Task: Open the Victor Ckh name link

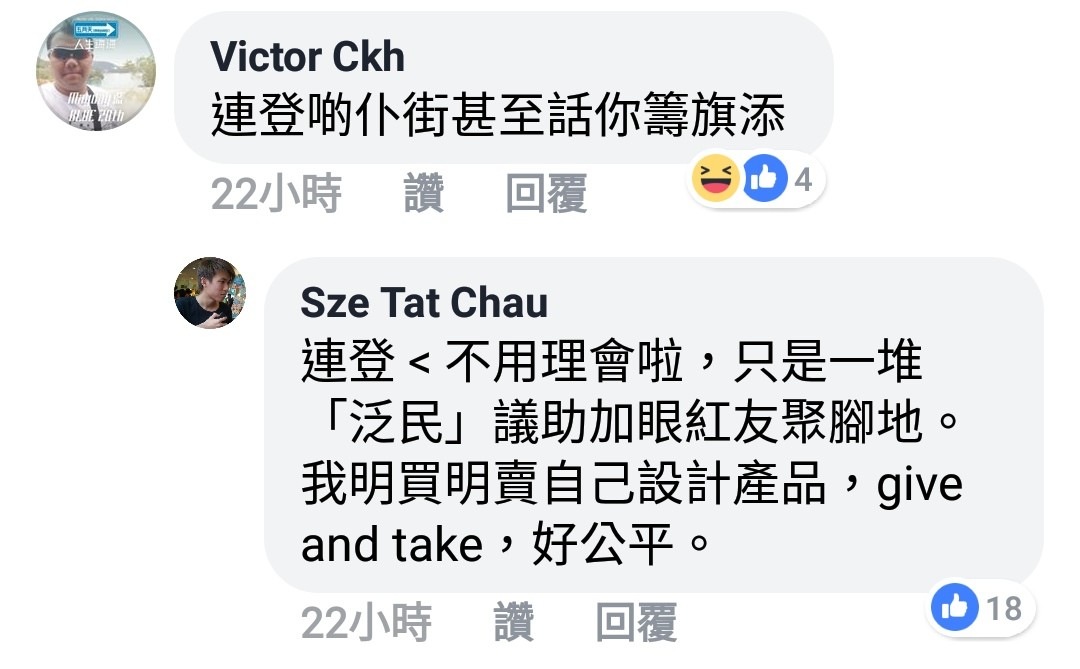Action: pos(307,56)
